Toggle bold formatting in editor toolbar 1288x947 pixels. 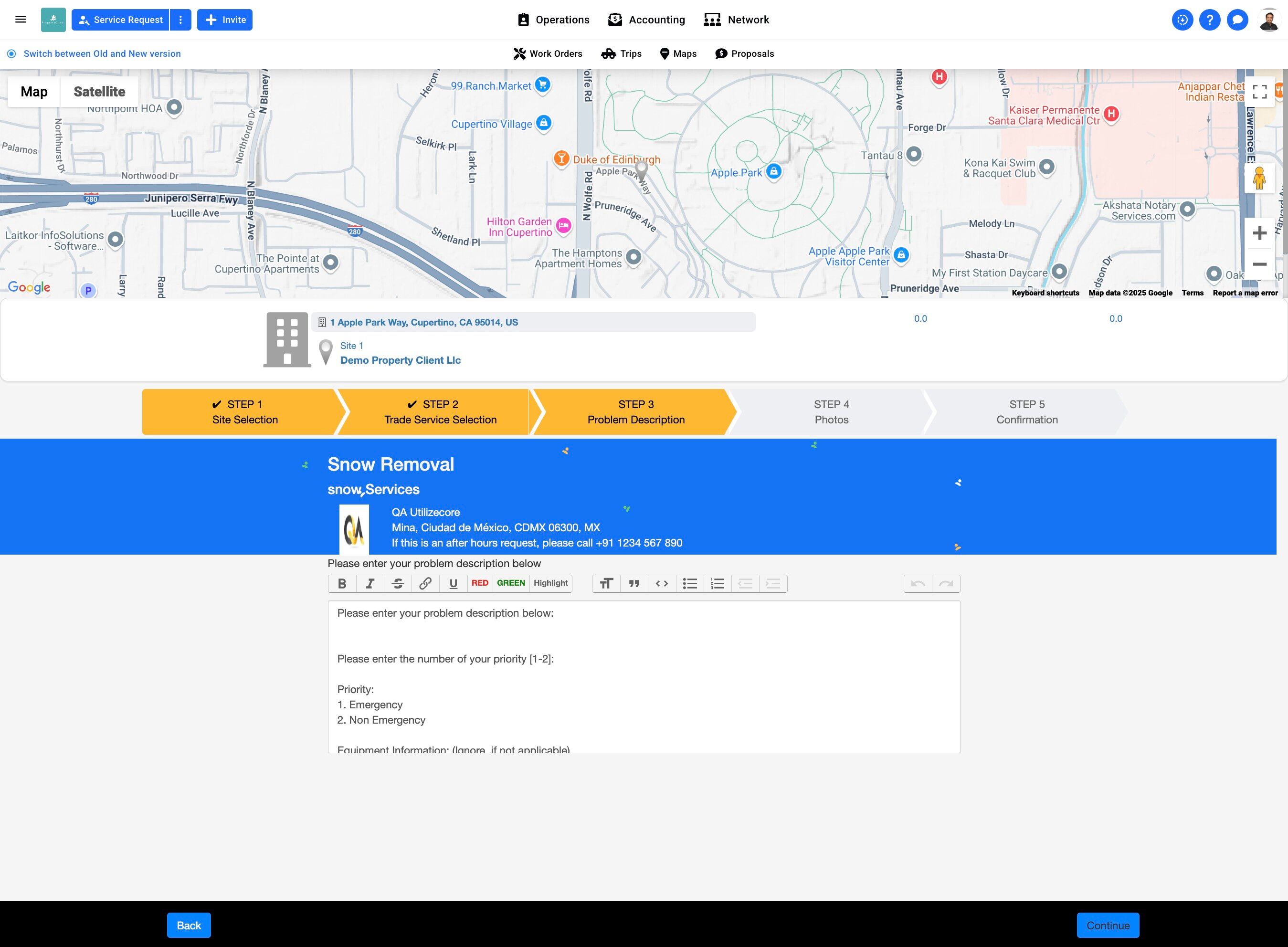pos(342,584)
